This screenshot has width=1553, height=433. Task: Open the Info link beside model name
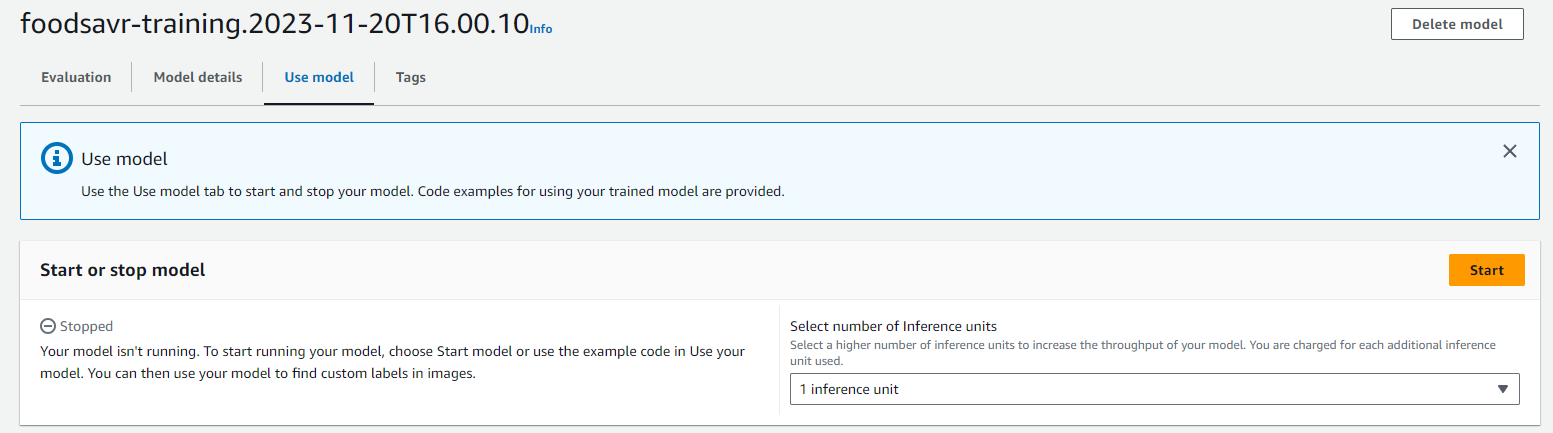click(541, 29)
